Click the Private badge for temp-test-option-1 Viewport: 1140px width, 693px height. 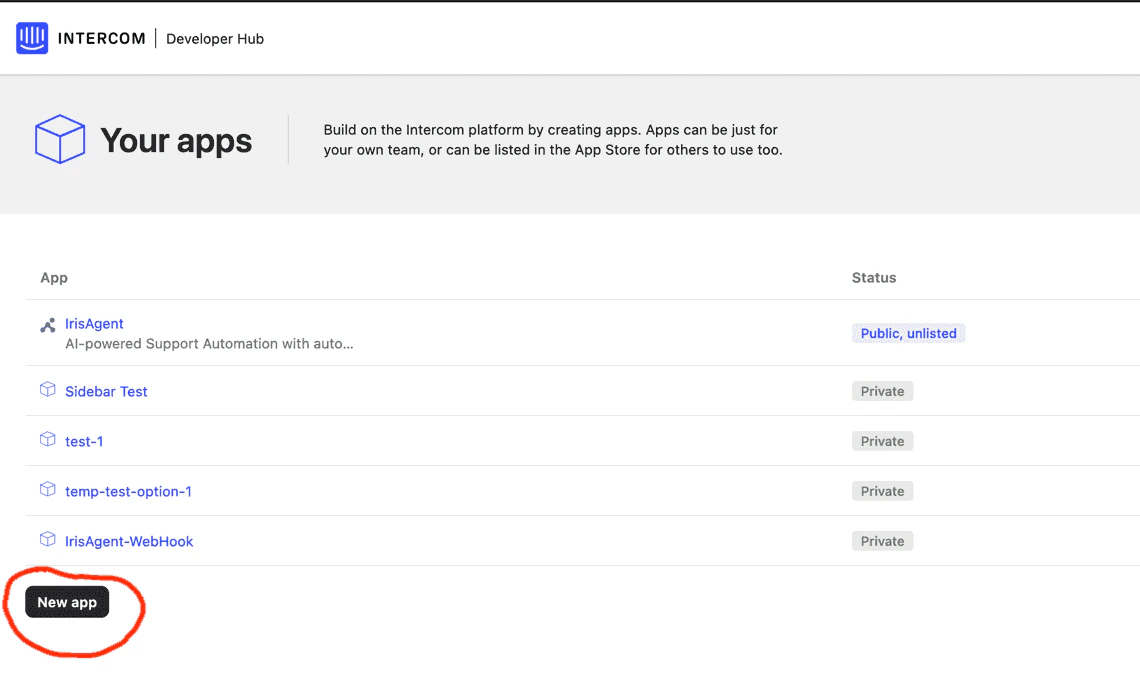883,492
